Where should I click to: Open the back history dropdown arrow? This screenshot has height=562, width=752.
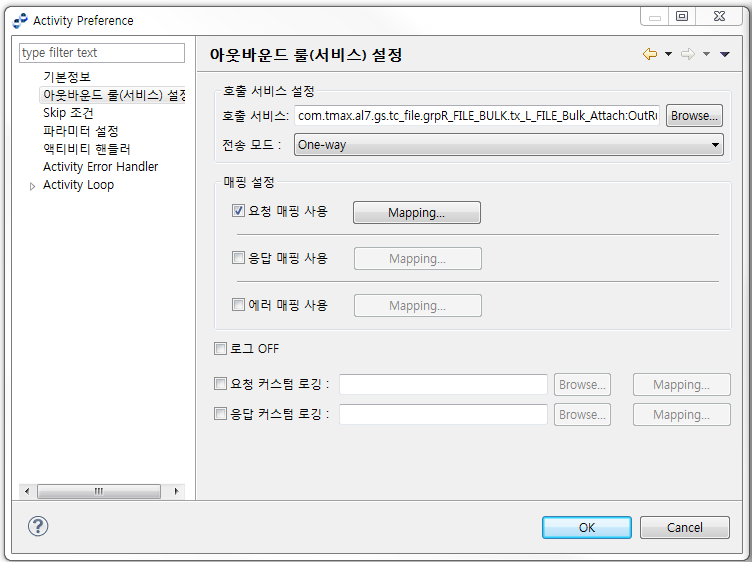coord(668,55)
